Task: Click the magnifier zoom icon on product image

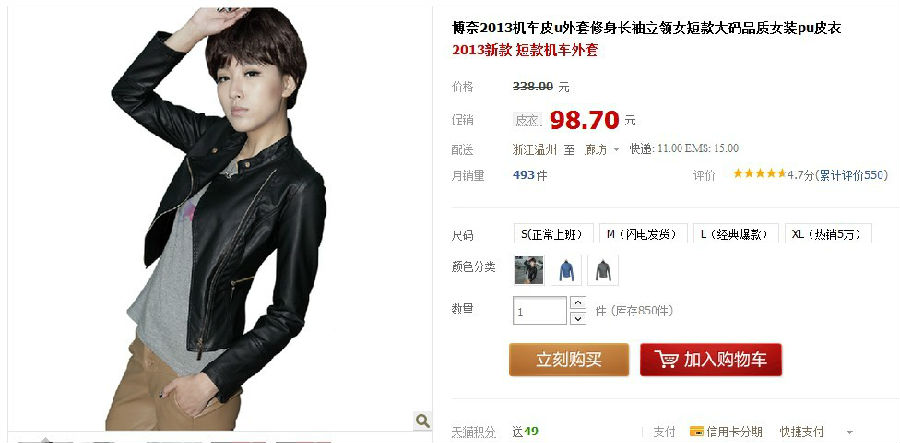Action: 422,421
